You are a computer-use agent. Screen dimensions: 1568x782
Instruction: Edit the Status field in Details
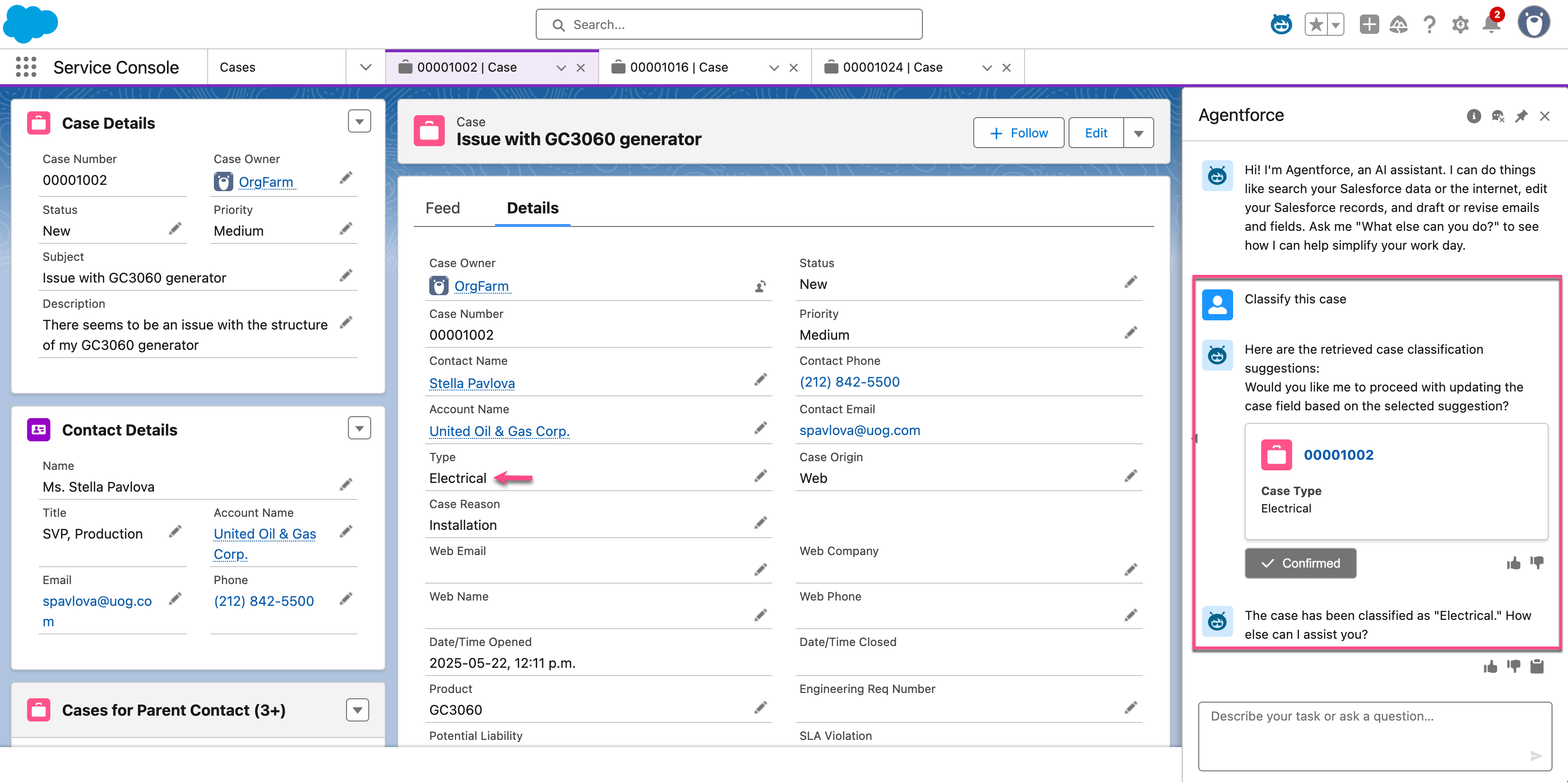1131,282
